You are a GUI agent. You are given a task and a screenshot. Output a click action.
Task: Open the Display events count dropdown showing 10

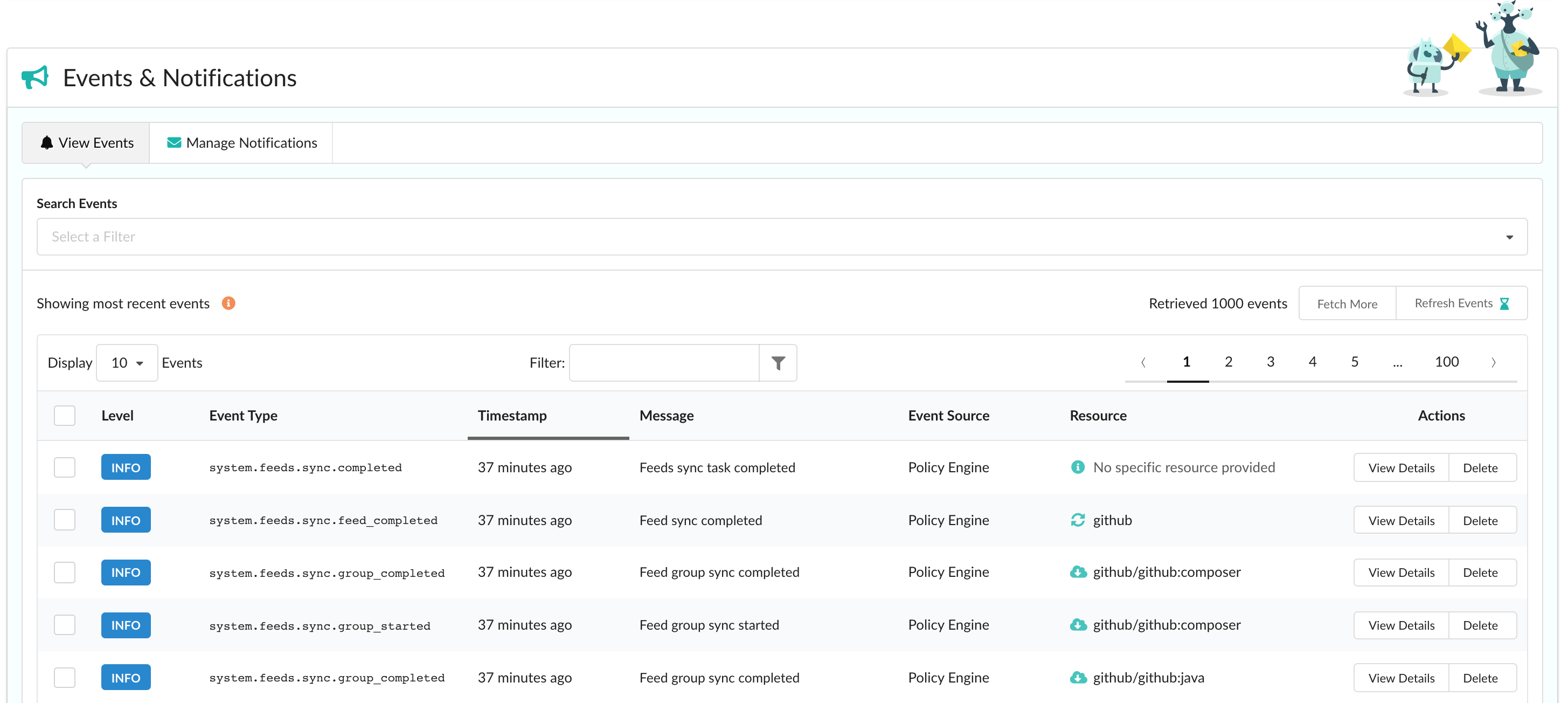tap(126, 363)
